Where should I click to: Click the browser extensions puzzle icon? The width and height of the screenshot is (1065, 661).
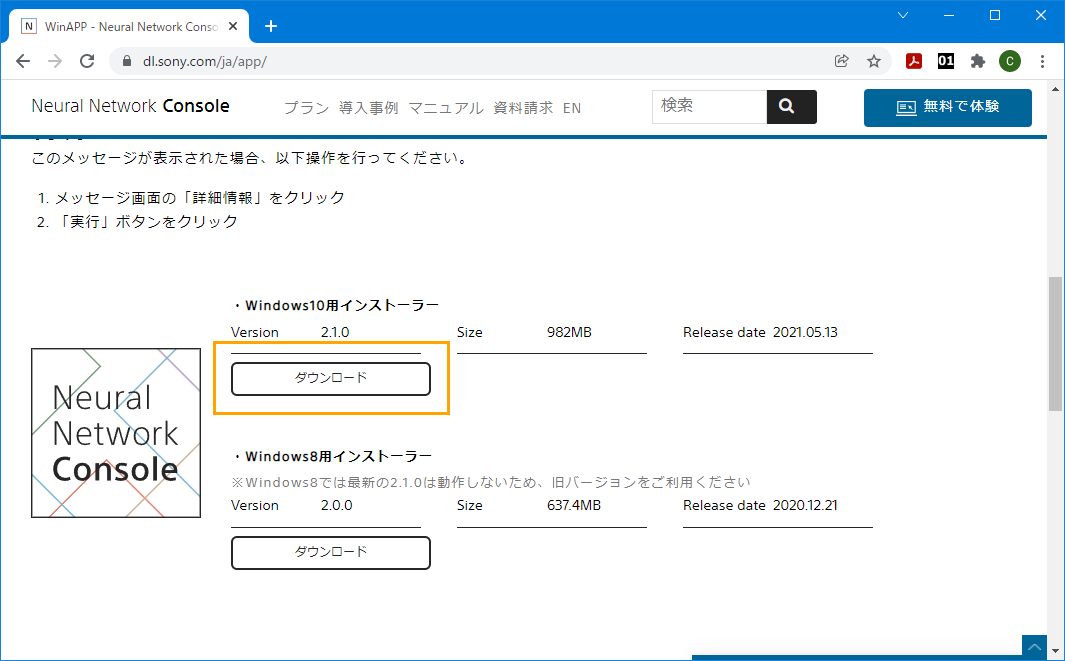[x=977, y=61]
